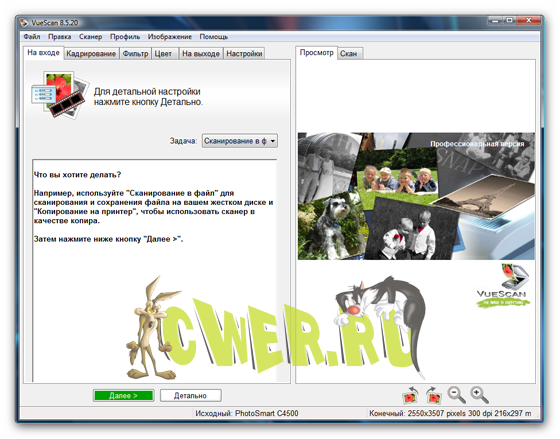This screenshot has width=560, height=439.
Task: Click the photo and filmstrip wizard icon
Action: [x=59, y=94]
